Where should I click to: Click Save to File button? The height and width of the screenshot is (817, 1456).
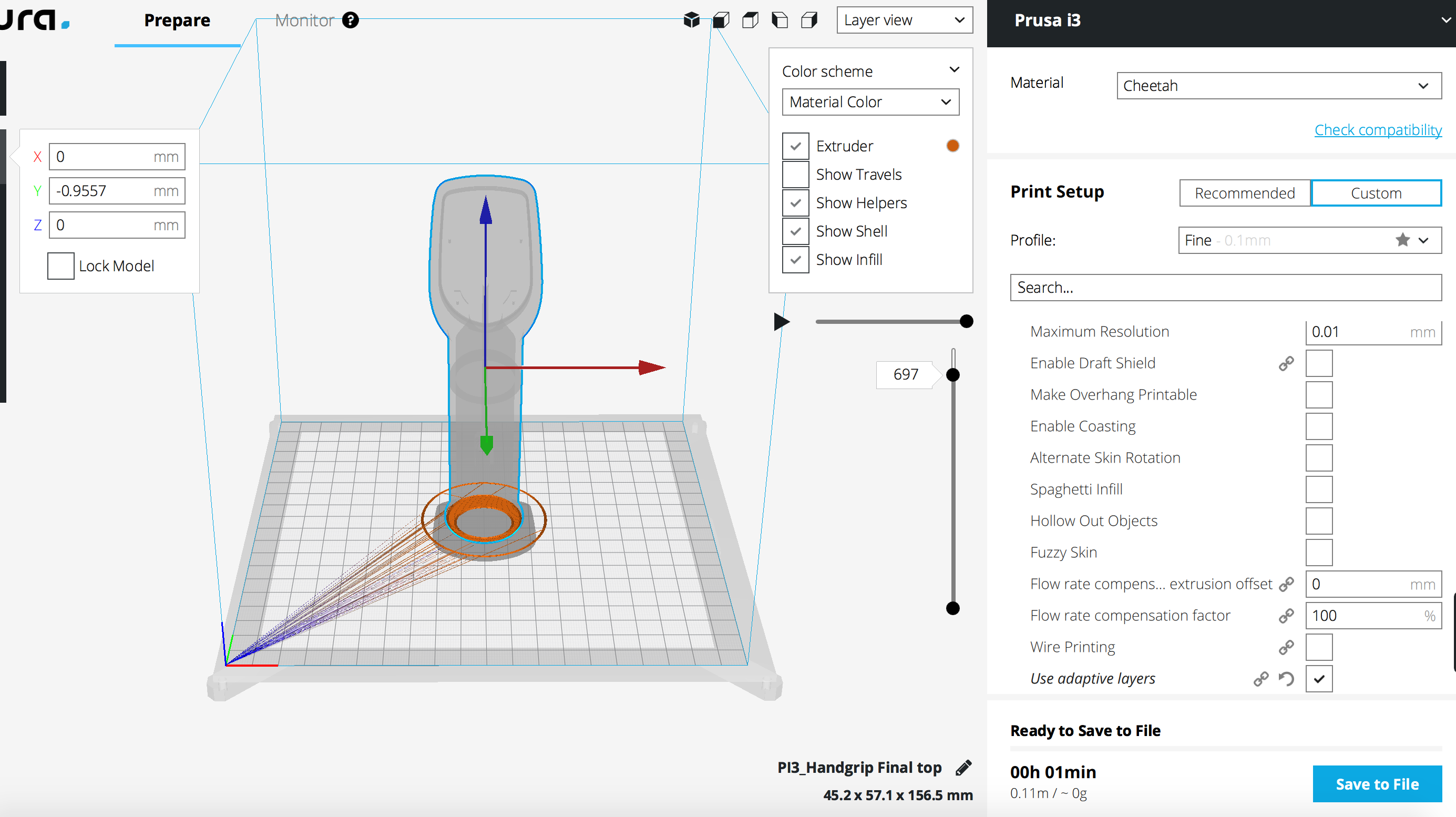[x=1377, y=784]
